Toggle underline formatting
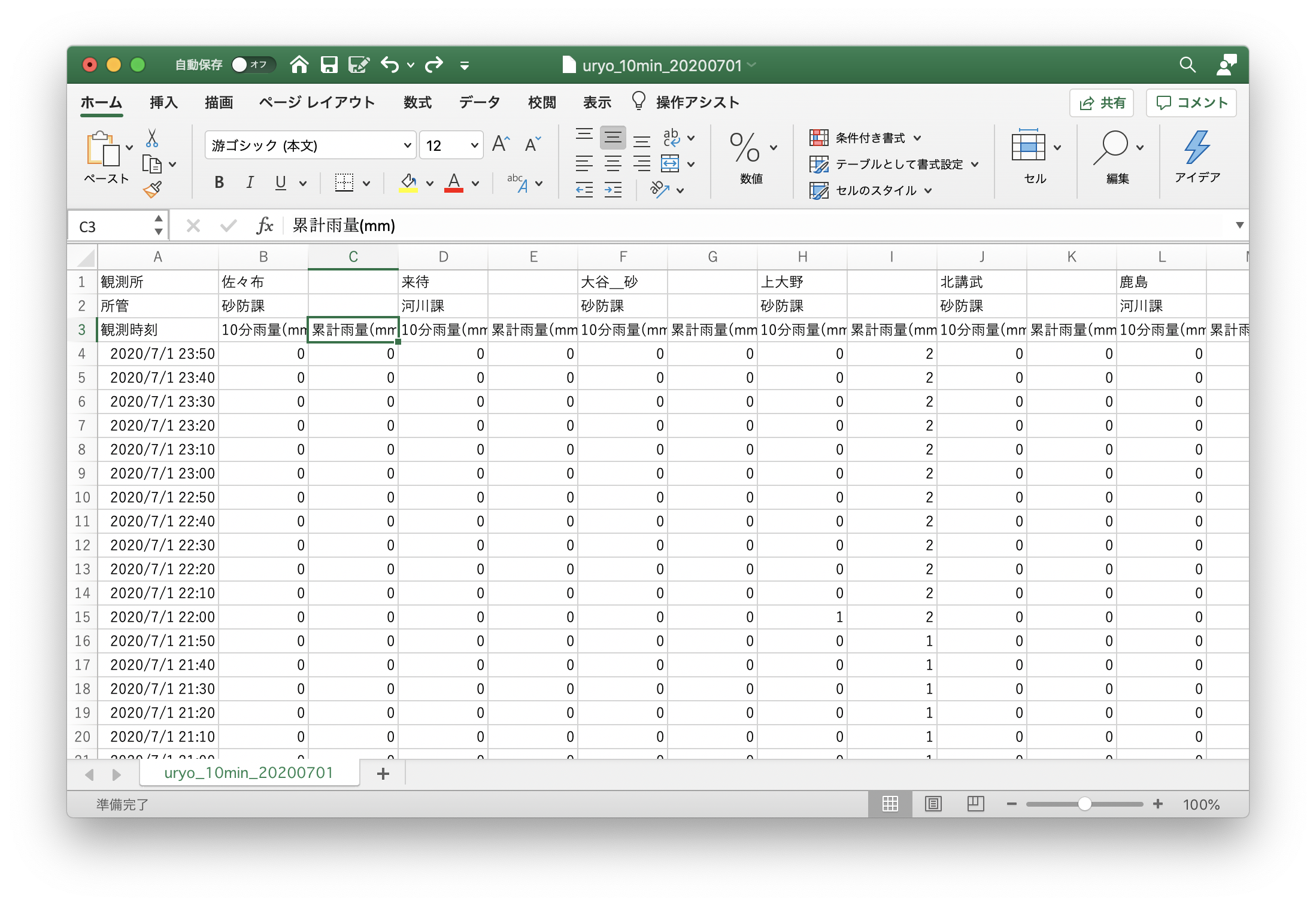 (280, 183)
